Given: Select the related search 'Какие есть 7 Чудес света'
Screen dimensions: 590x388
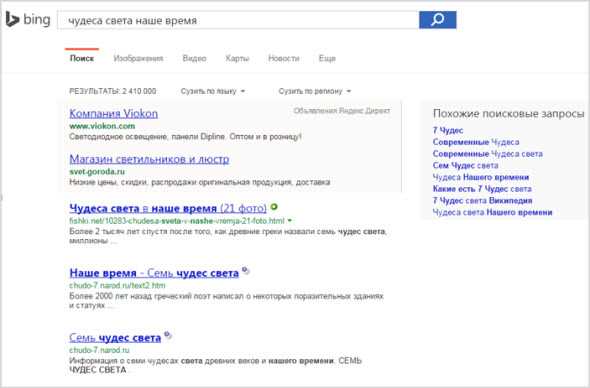Looking at the screenshot, I should pyautogui.click(x=482, y=189).
